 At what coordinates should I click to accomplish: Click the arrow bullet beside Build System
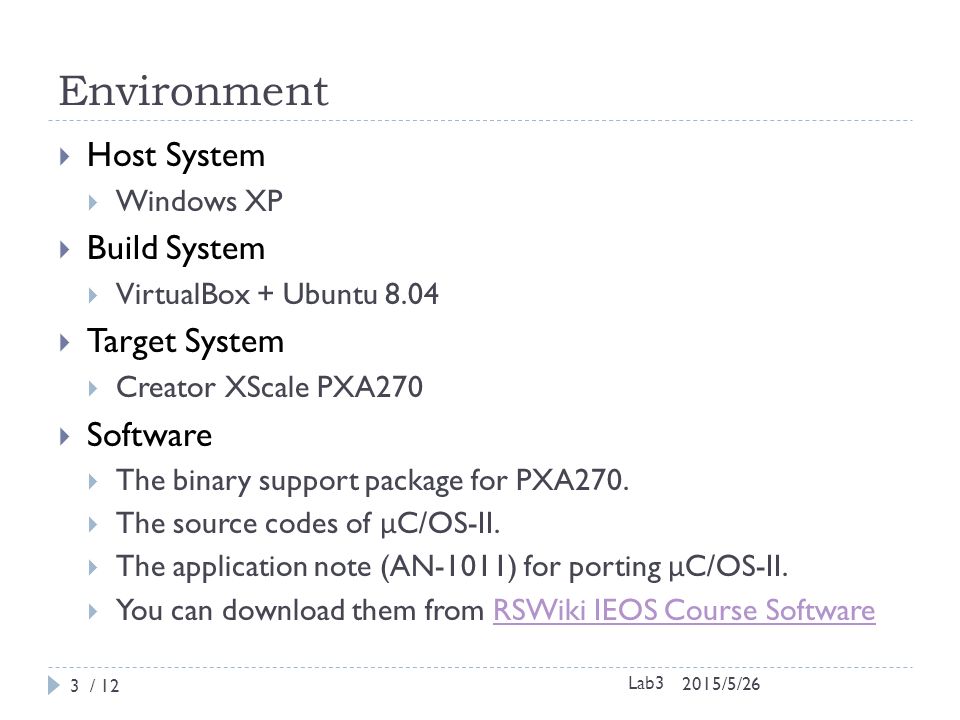[65, 250]
